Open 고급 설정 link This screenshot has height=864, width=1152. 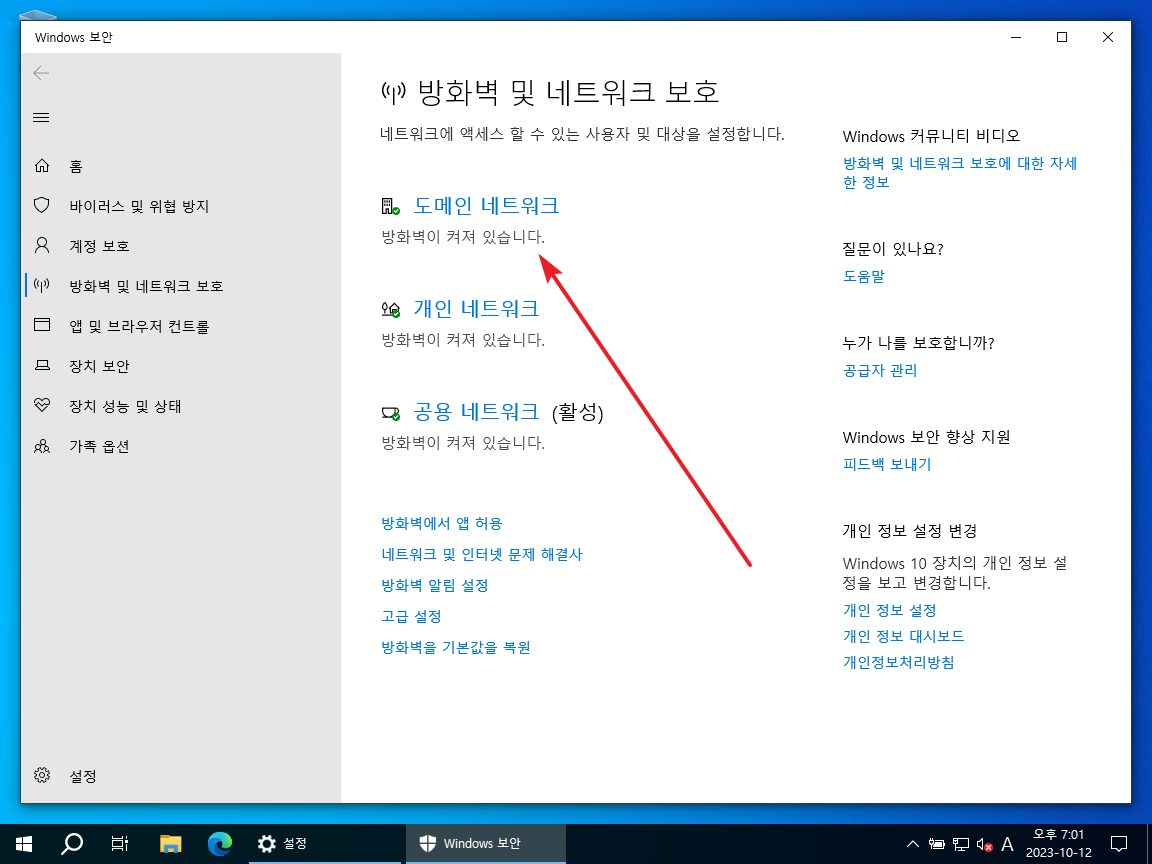point(411,616)
